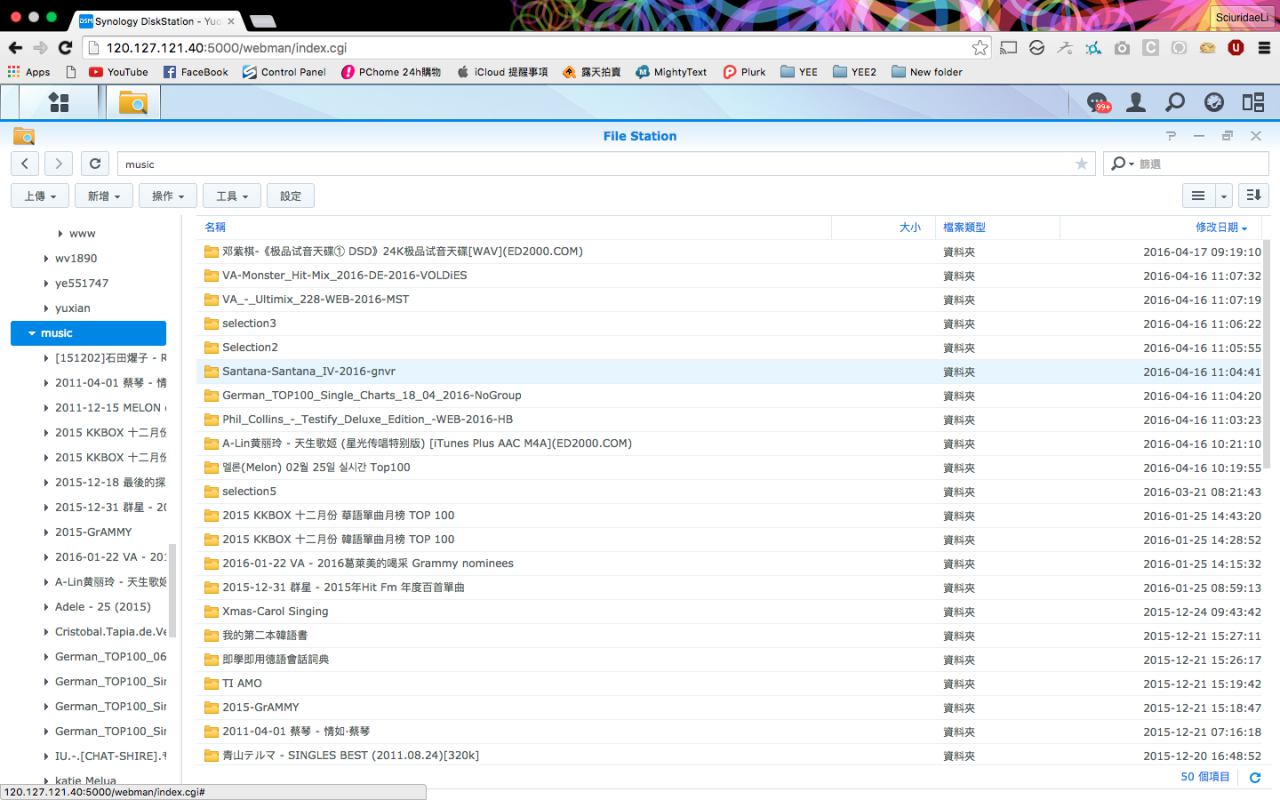Open the DSM main menu grid icon
Viewport: 1280px width, 800px height.
(59, 102)
